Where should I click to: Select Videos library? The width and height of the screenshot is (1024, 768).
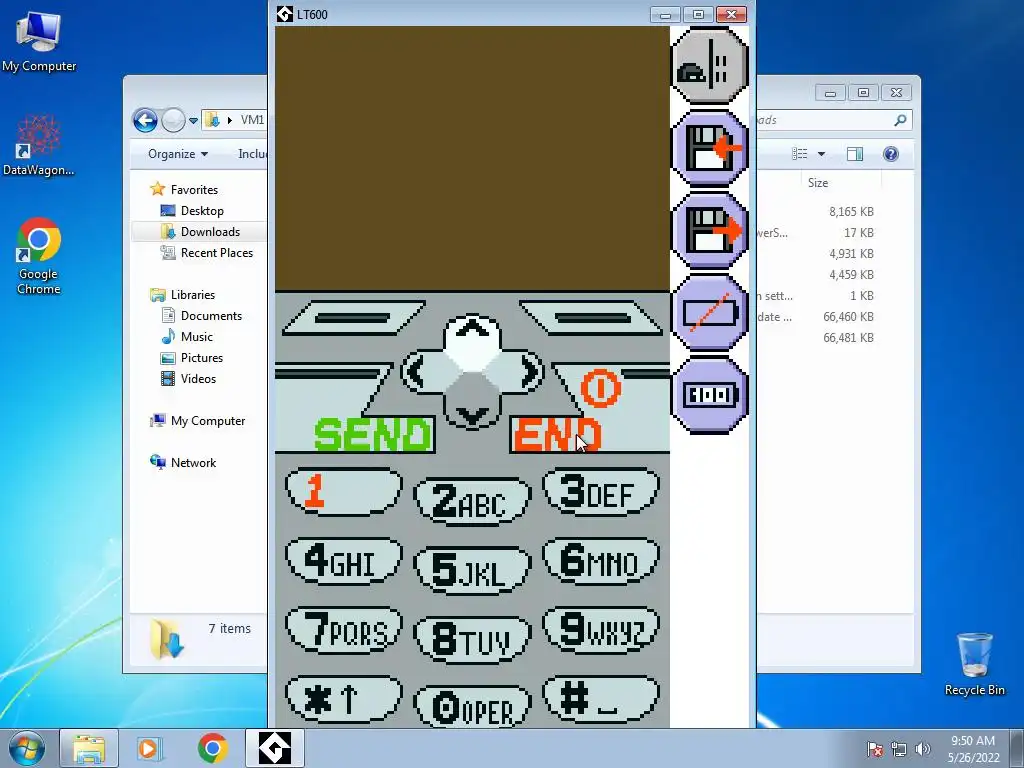[198, 379]
